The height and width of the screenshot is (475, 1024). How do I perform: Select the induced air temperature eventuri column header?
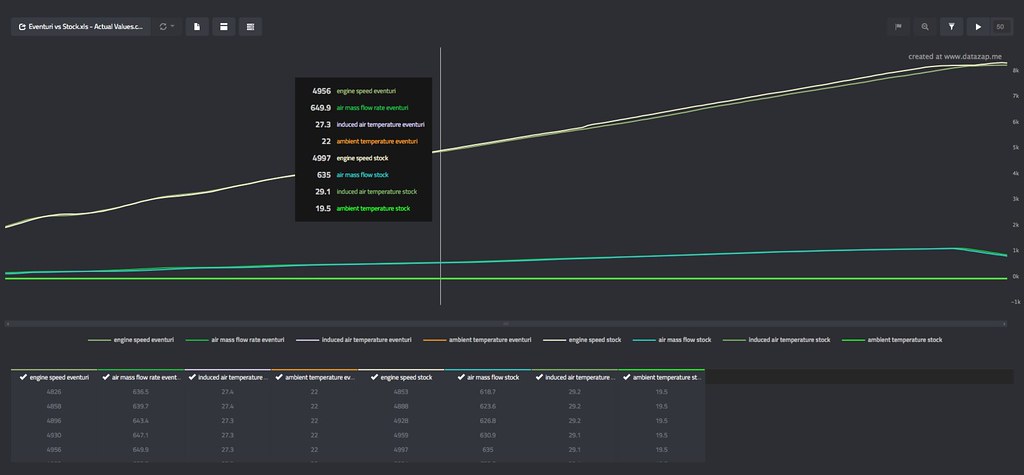(234, 378)
